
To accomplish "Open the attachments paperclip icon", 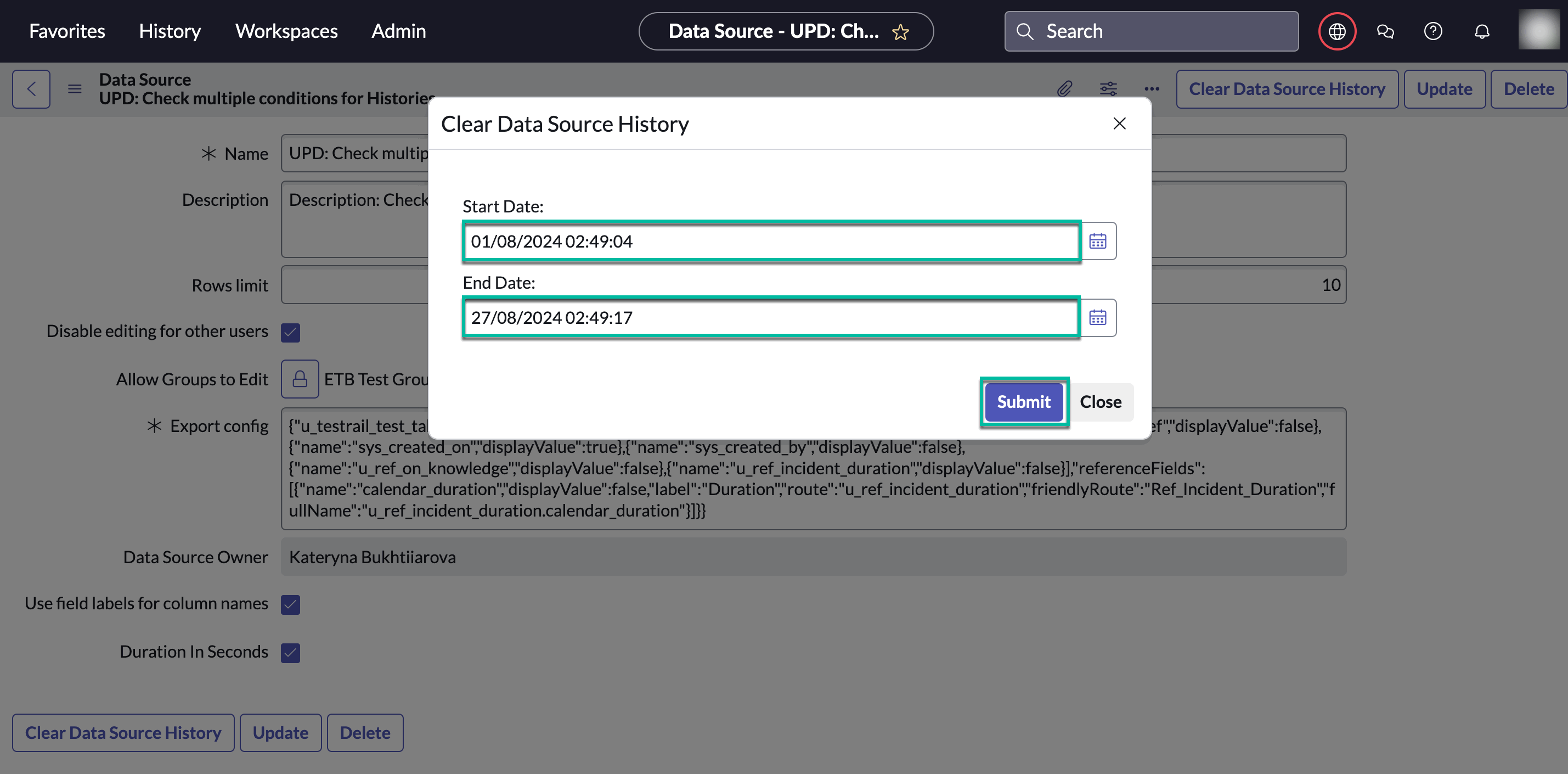I will (x=1065, y=89).
